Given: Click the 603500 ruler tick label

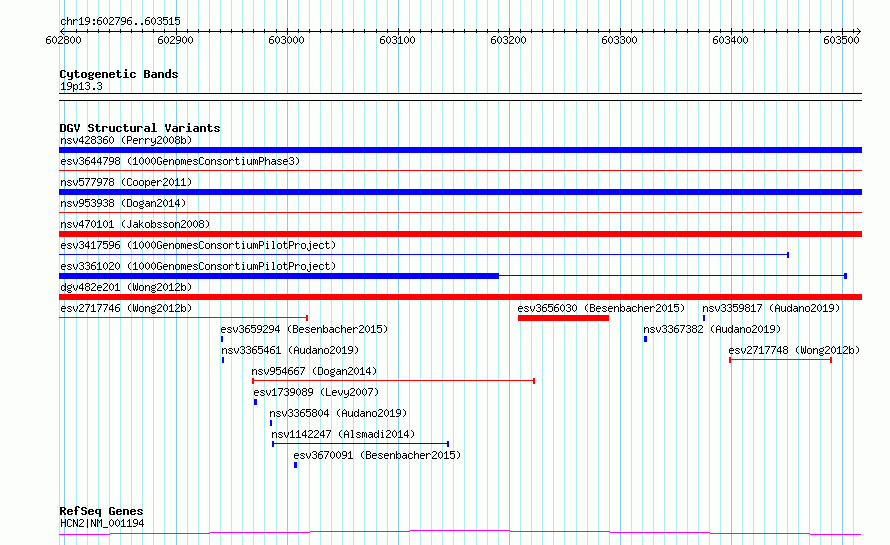Looking at the screenshot, I should [841, 40].
